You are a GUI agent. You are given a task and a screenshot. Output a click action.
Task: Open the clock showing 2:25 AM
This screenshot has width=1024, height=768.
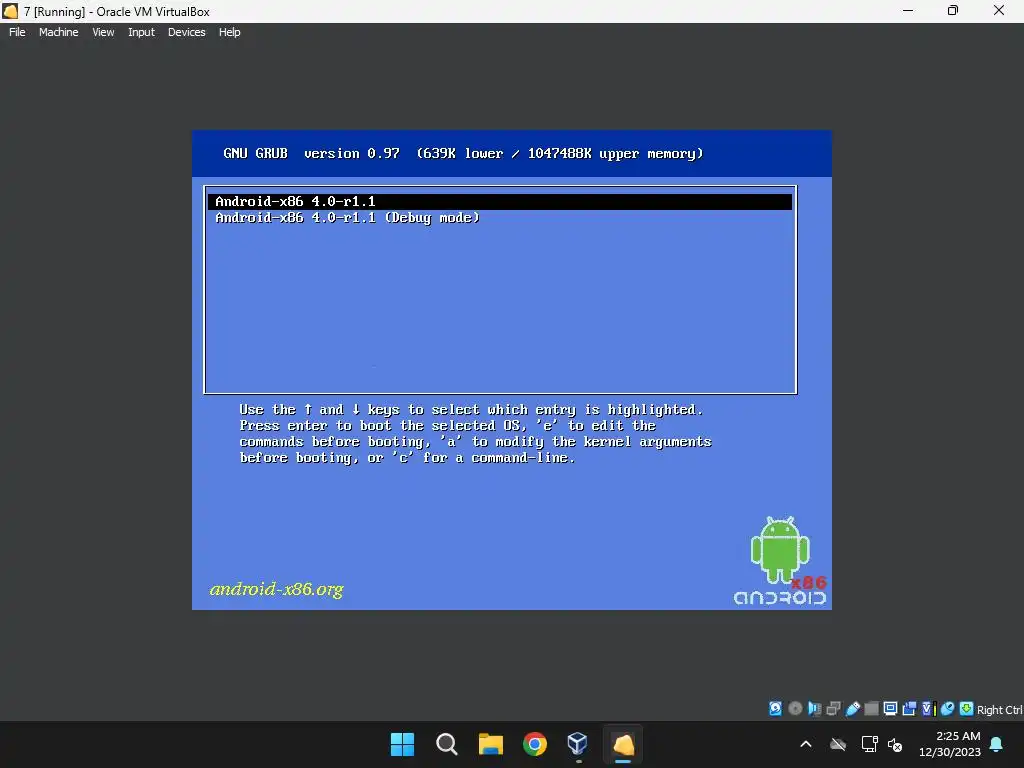coord(950,744)
